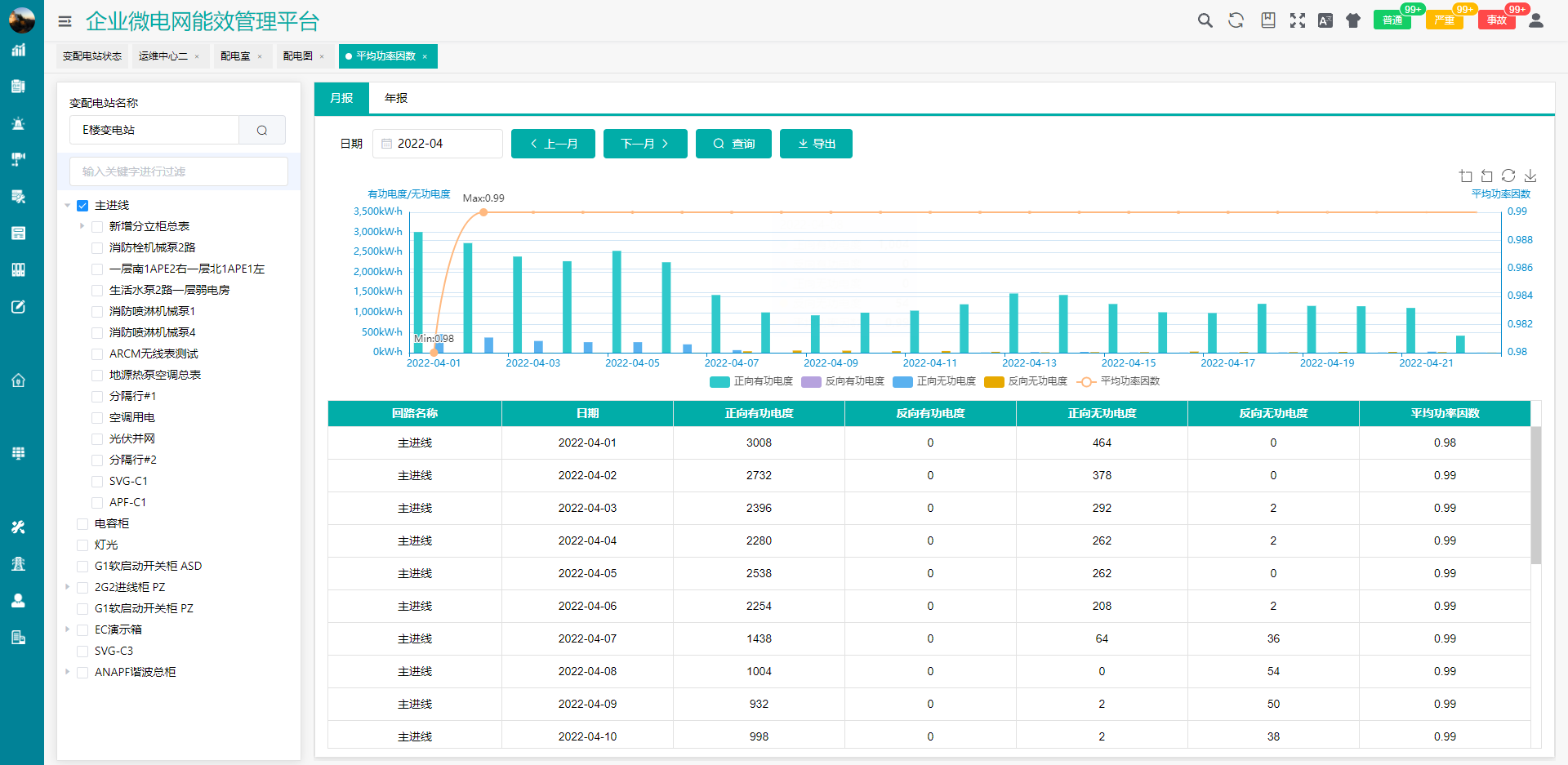Close the 平均功率因数 page tab
This screenshot has height=765, width=1568.
click(425, 56)
